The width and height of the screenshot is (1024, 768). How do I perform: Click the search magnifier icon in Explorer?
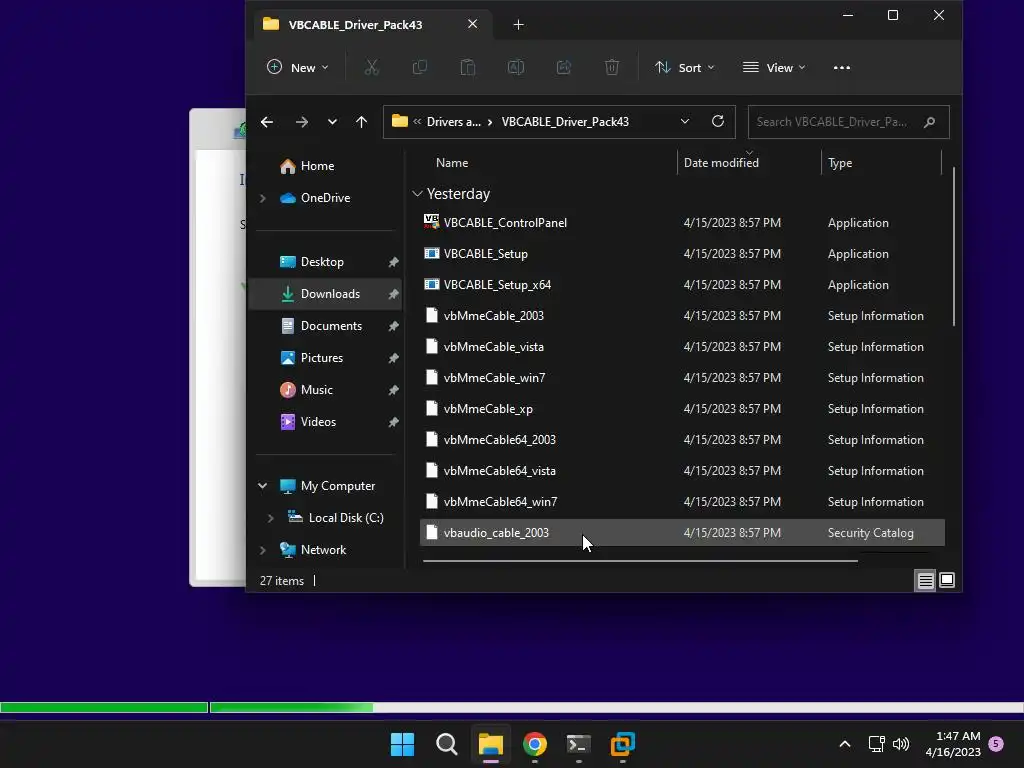pos(929,122)
